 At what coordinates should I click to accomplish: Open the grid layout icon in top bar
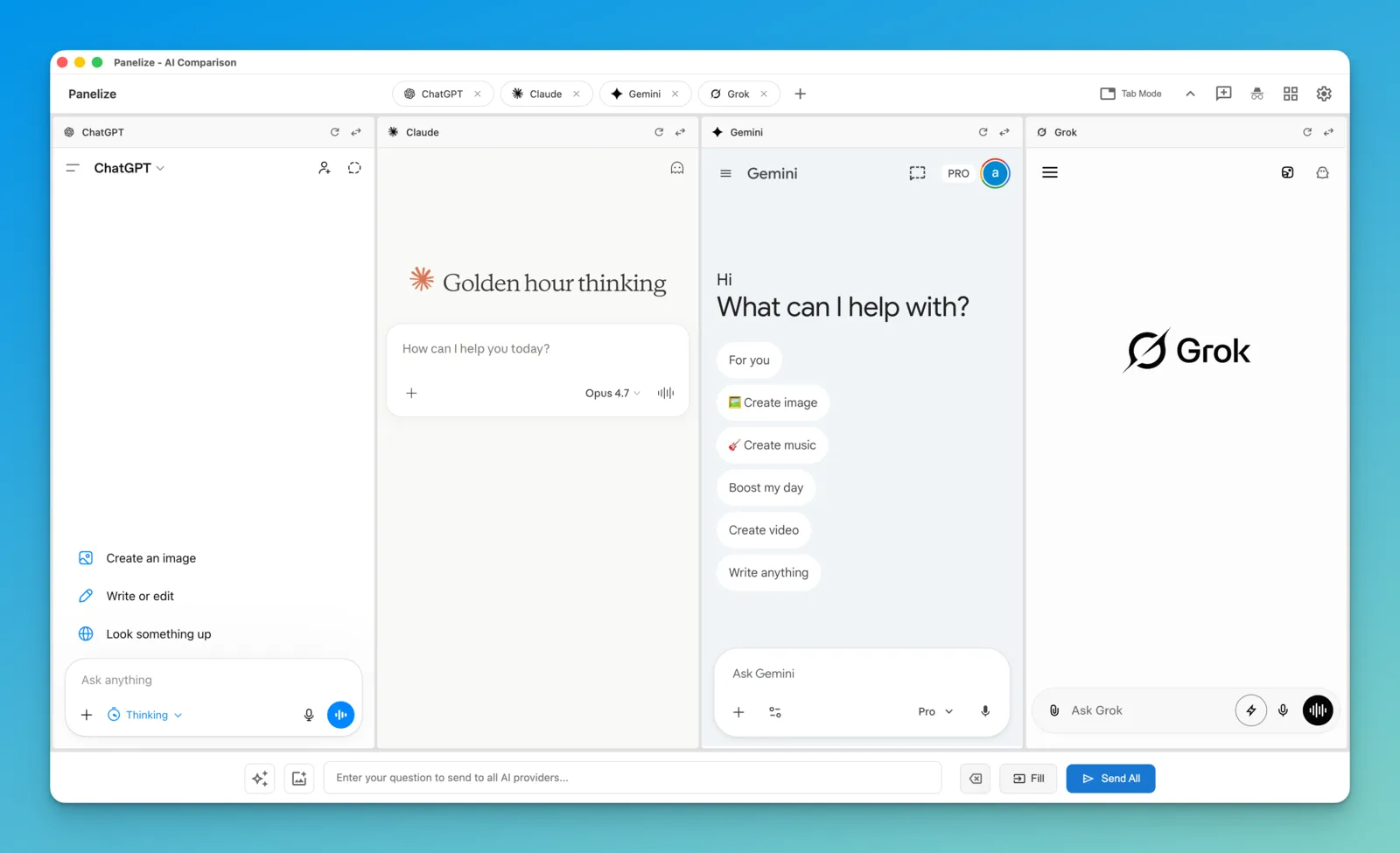pos(1291,94)
